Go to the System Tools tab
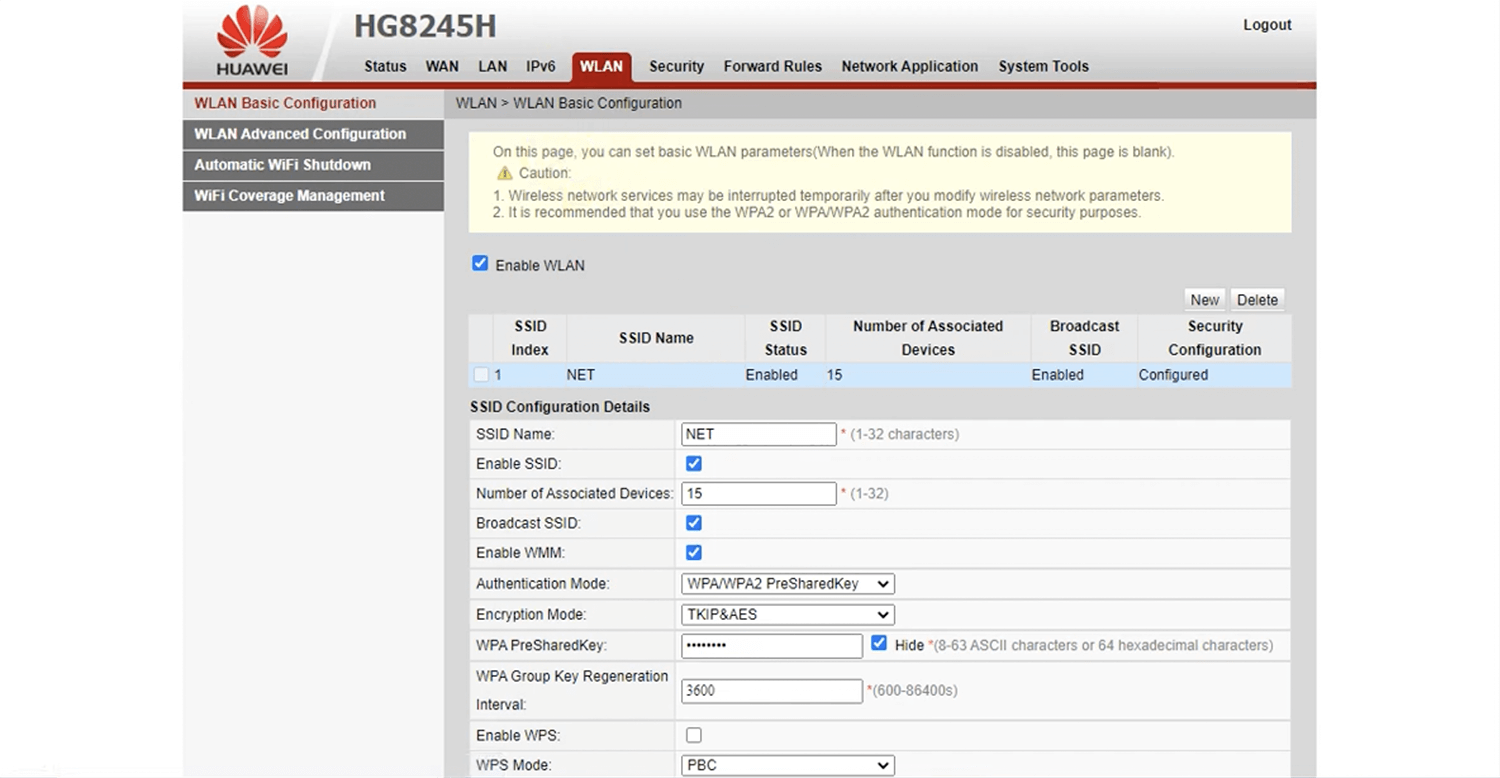 pyautogui.click(x=1043, y=67)
